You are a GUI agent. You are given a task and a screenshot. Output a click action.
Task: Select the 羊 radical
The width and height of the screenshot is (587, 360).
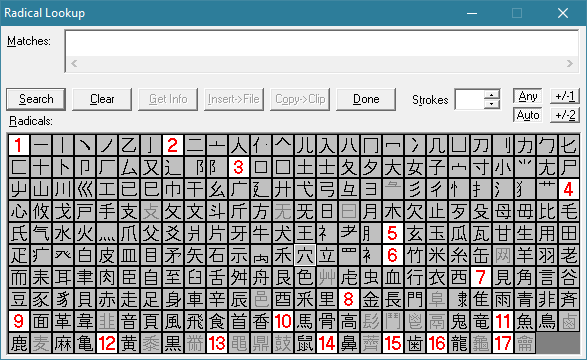(x=524, y=255)
